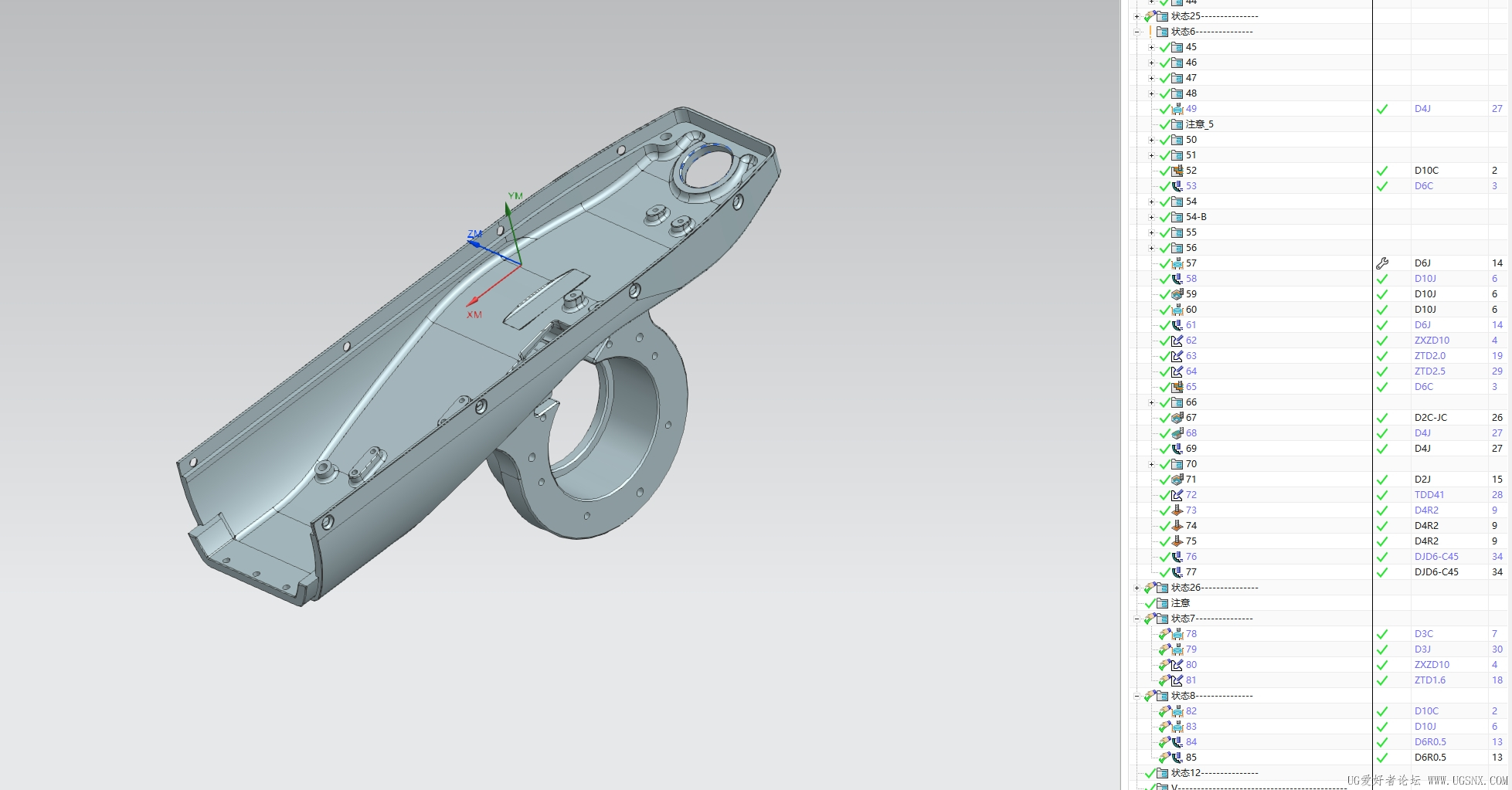
Task: Expand the 状态25 program group
Action: [x=1137, y=16]
